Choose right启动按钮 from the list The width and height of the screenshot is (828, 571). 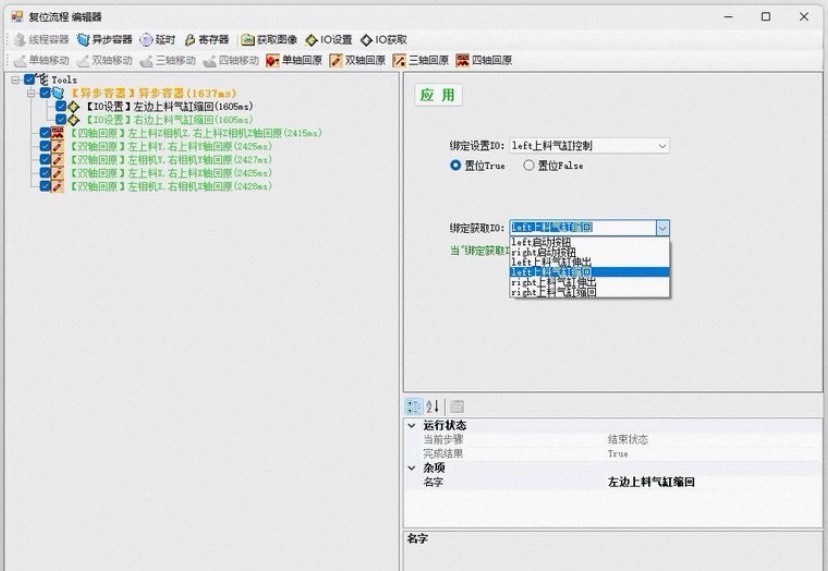[589, 252]
